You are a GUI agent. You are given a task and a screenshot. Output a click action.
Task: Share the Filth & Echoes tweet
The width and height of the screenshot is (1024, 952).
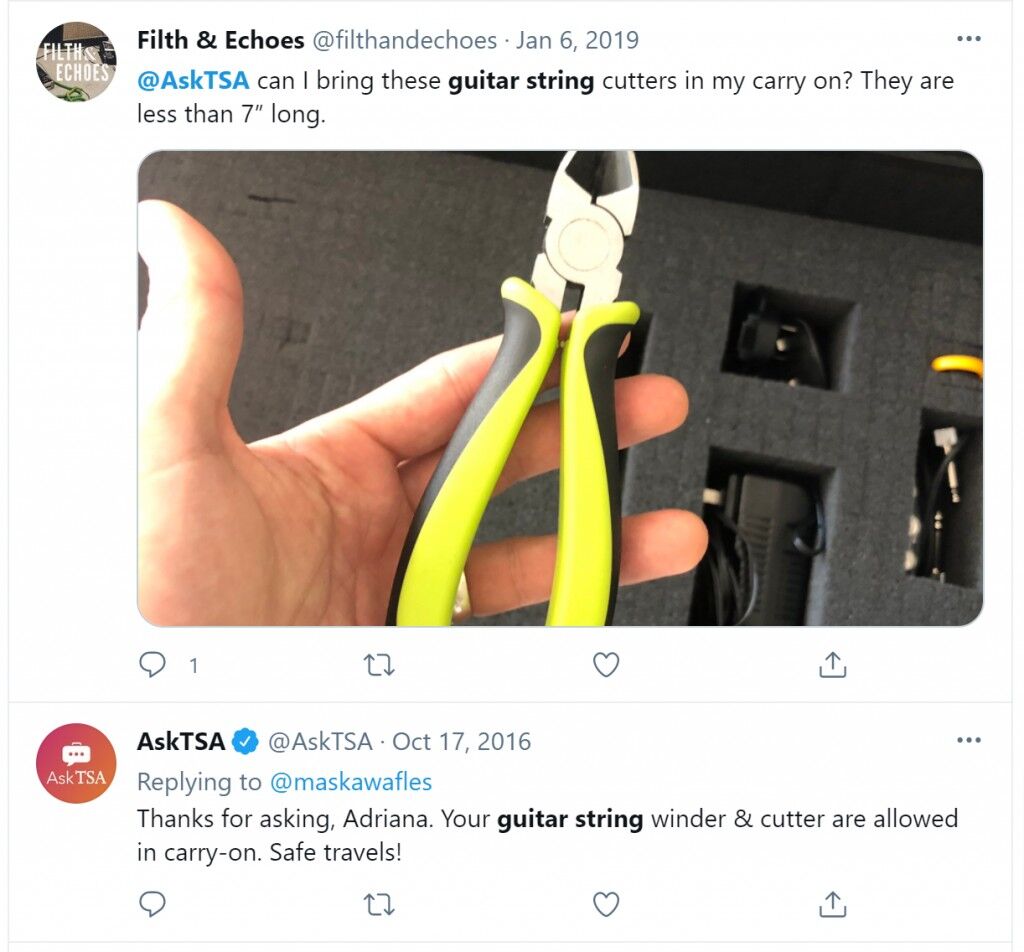832,664
